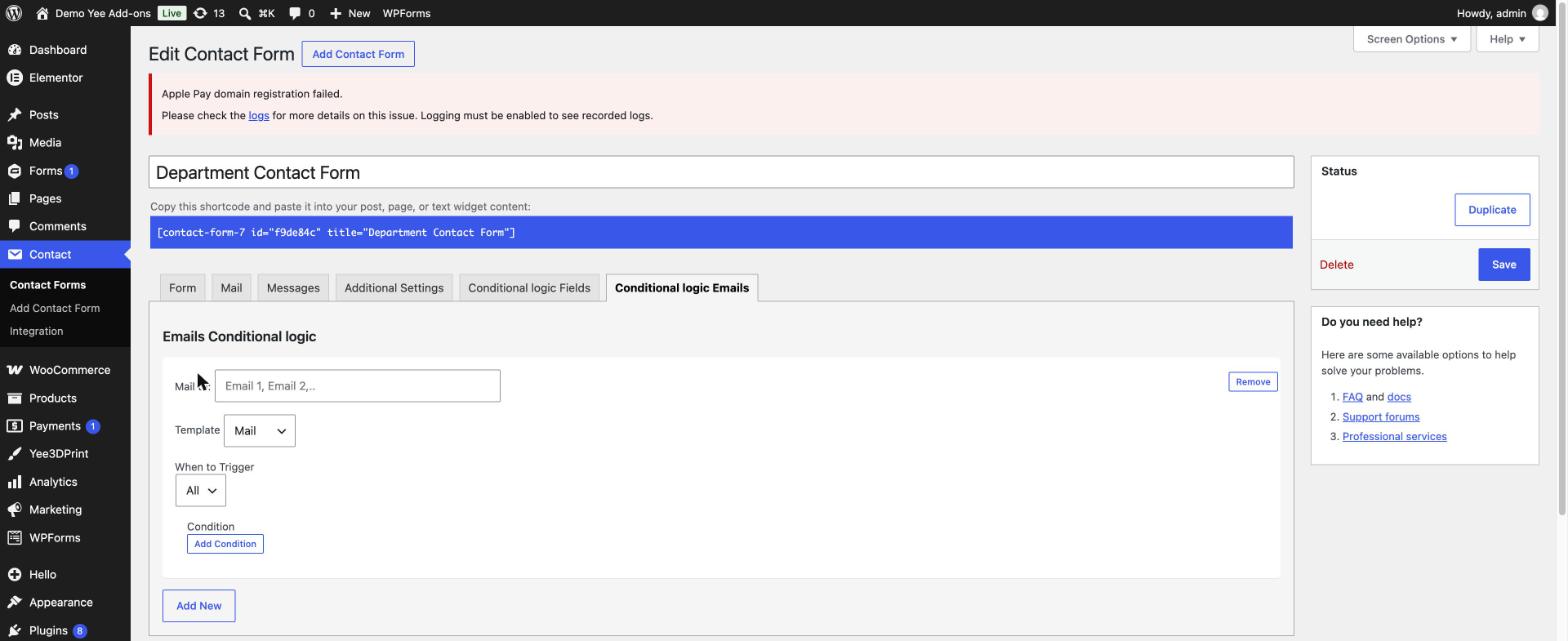This screenshot has width=1568, height=641.
Task: Switch to the Messages tab
Action: click(293, 288)
